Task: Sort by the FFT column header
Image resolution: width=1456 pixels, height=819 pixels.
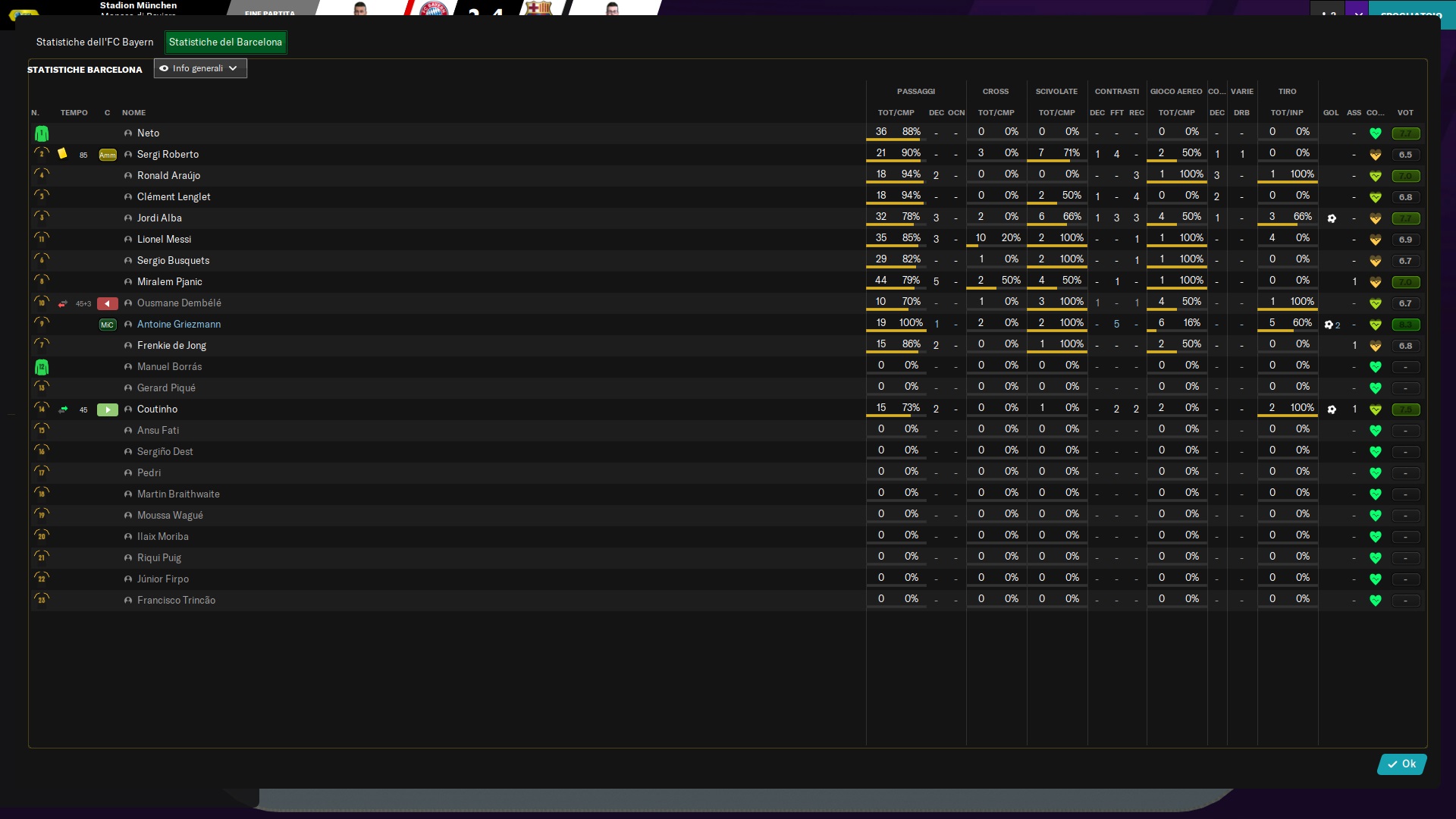Action: click(1117, 113)
